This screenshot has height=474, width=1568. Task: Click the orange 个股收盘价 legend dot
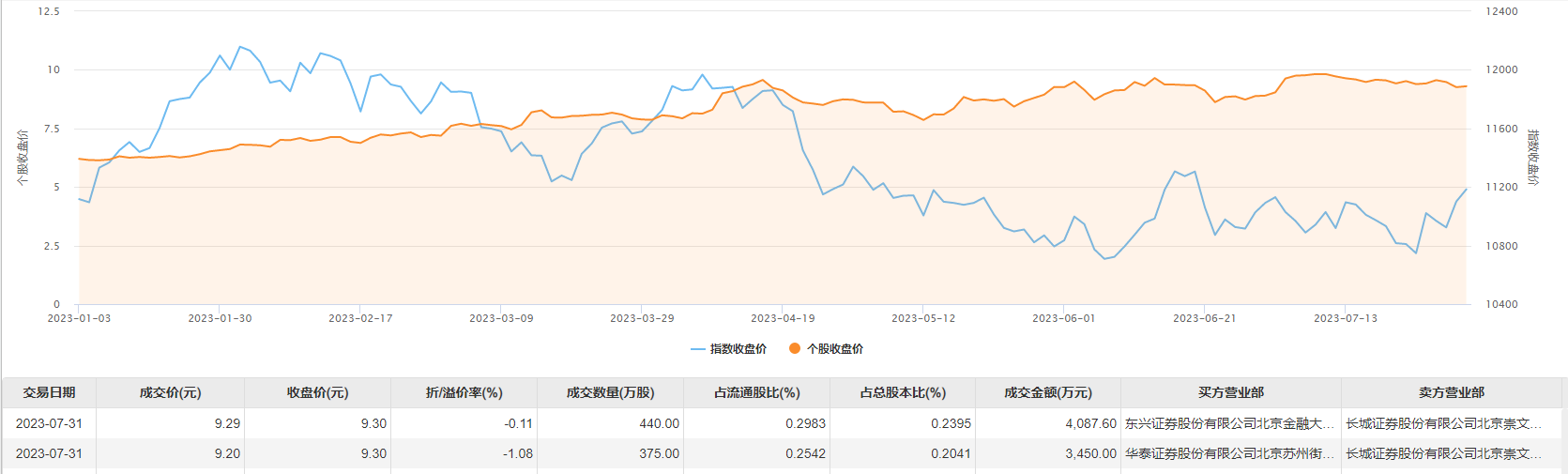[795, 349]
